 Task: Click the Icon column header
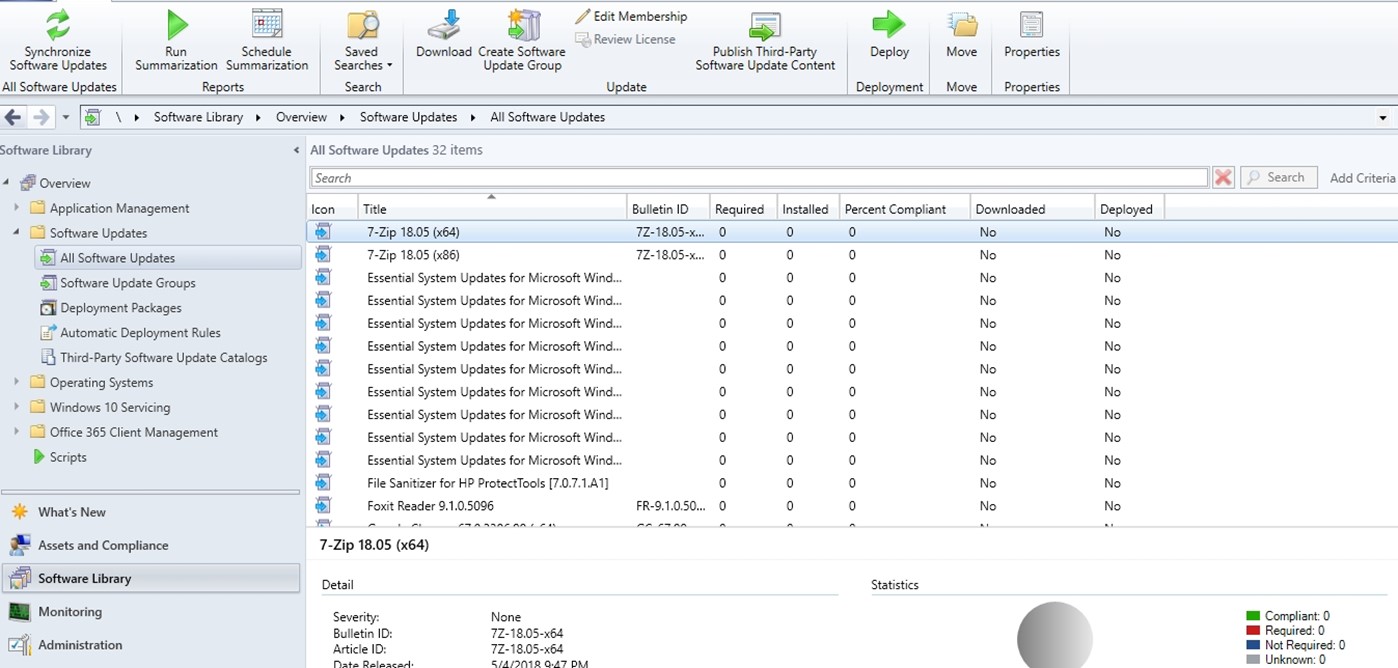coord(332,209)
